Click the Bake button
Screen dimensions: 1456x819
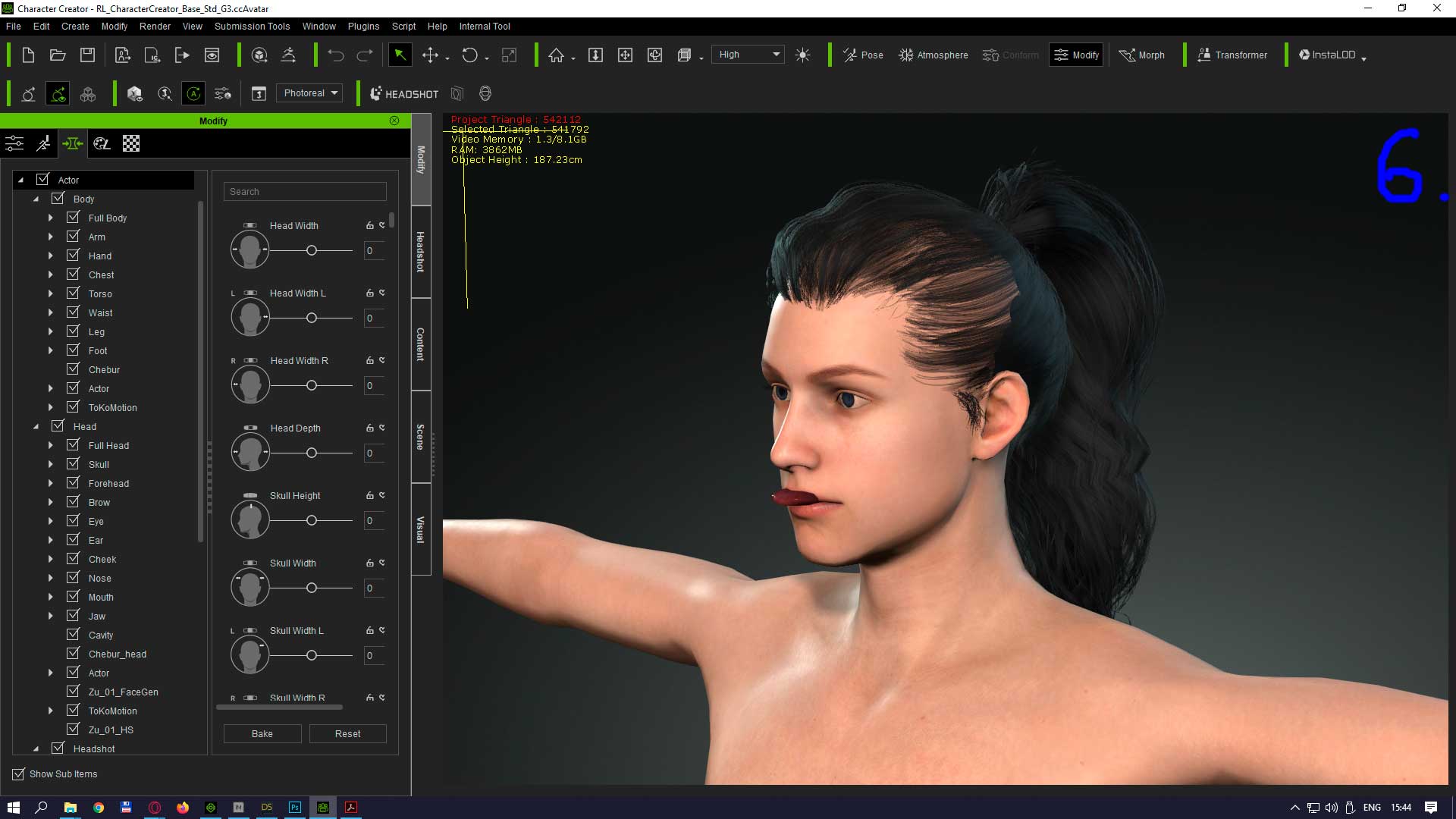262,733
